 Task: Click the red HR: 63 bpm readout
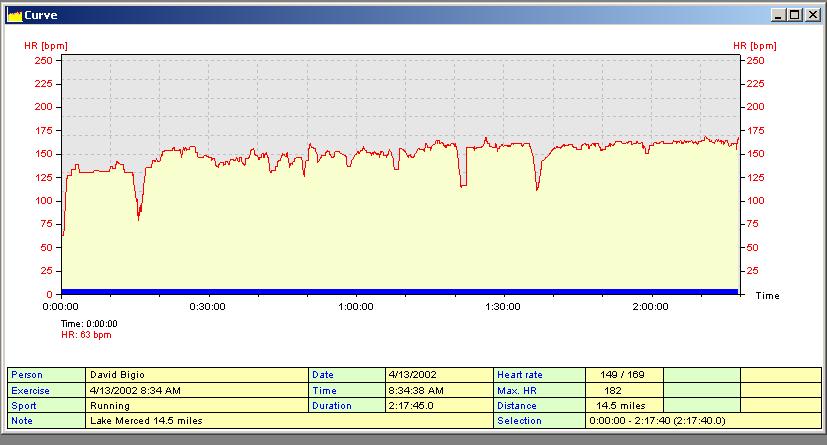point(87,335)
